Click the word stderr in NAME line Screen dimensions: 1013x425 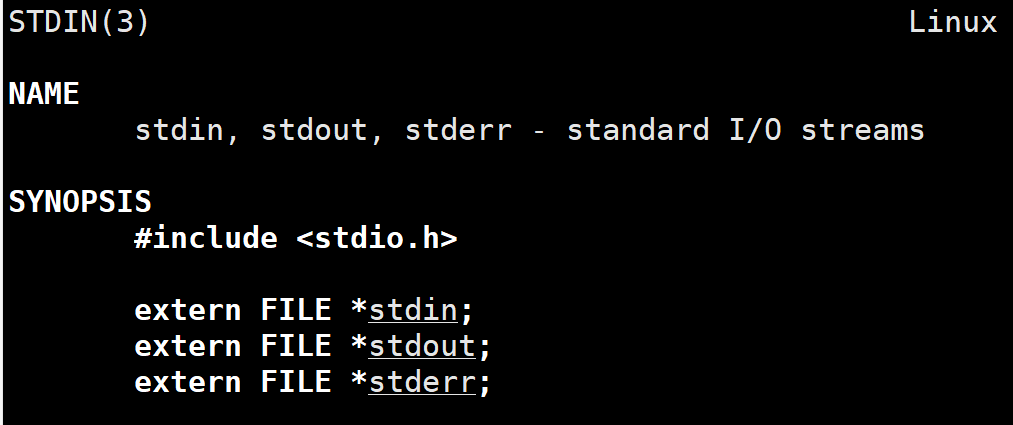[x=458, y=131]
